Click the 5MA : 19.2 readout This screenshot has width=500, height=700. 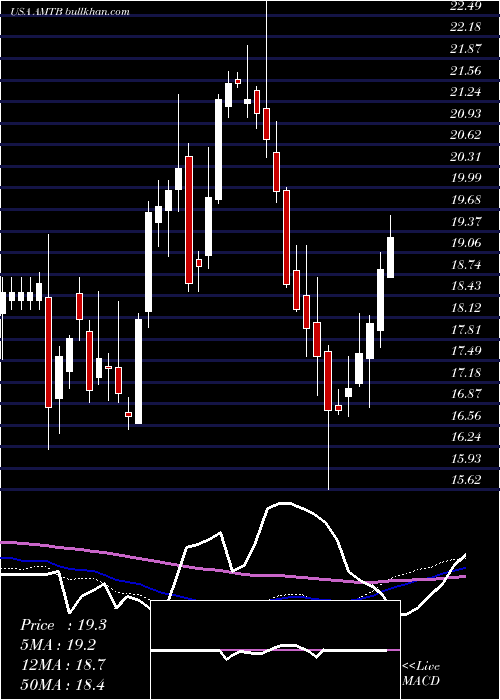pos(58,645)
